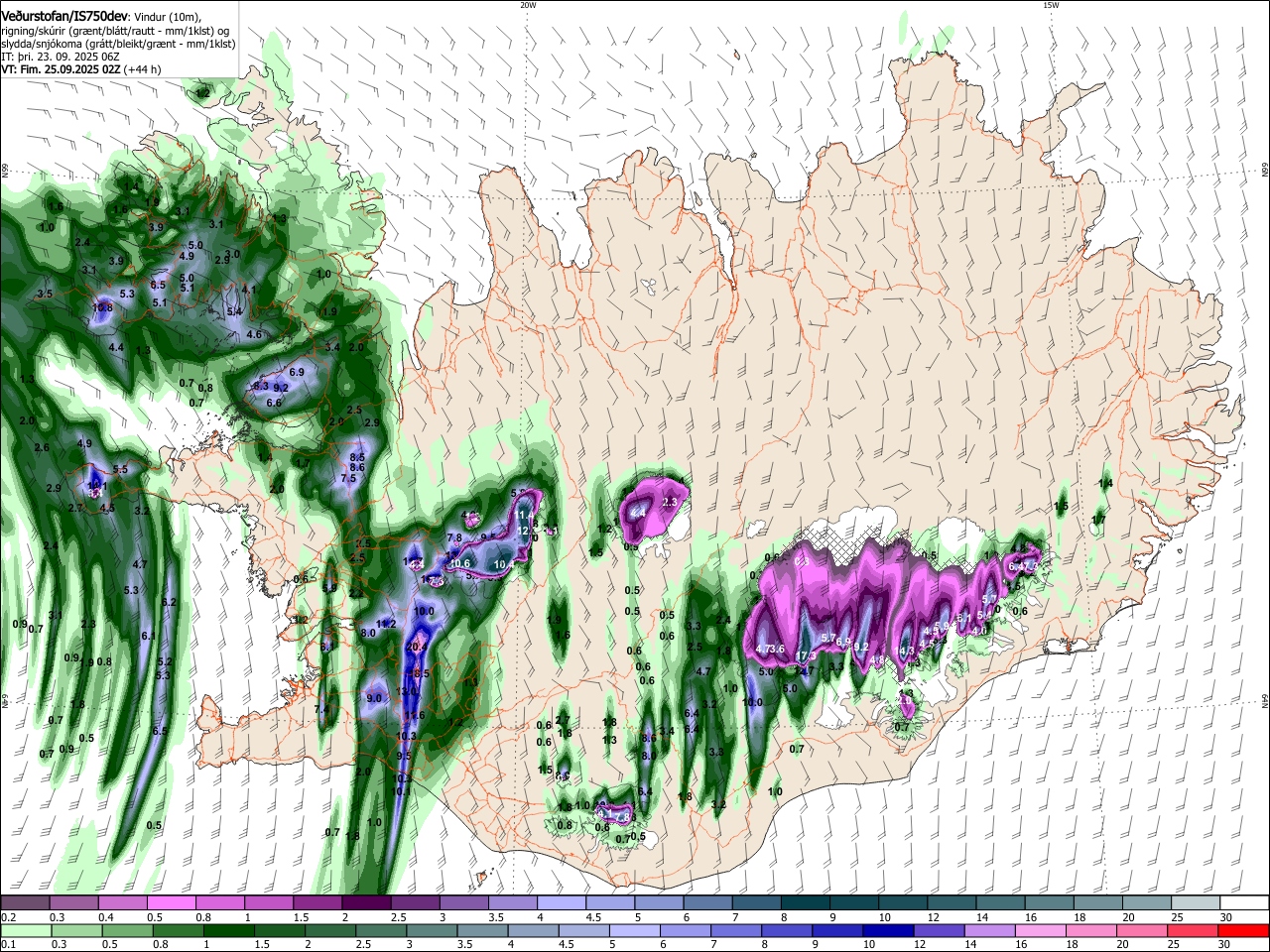
Task: Click the bright red bottom-row swatch starting at 30
Action: pos(1244,930)
